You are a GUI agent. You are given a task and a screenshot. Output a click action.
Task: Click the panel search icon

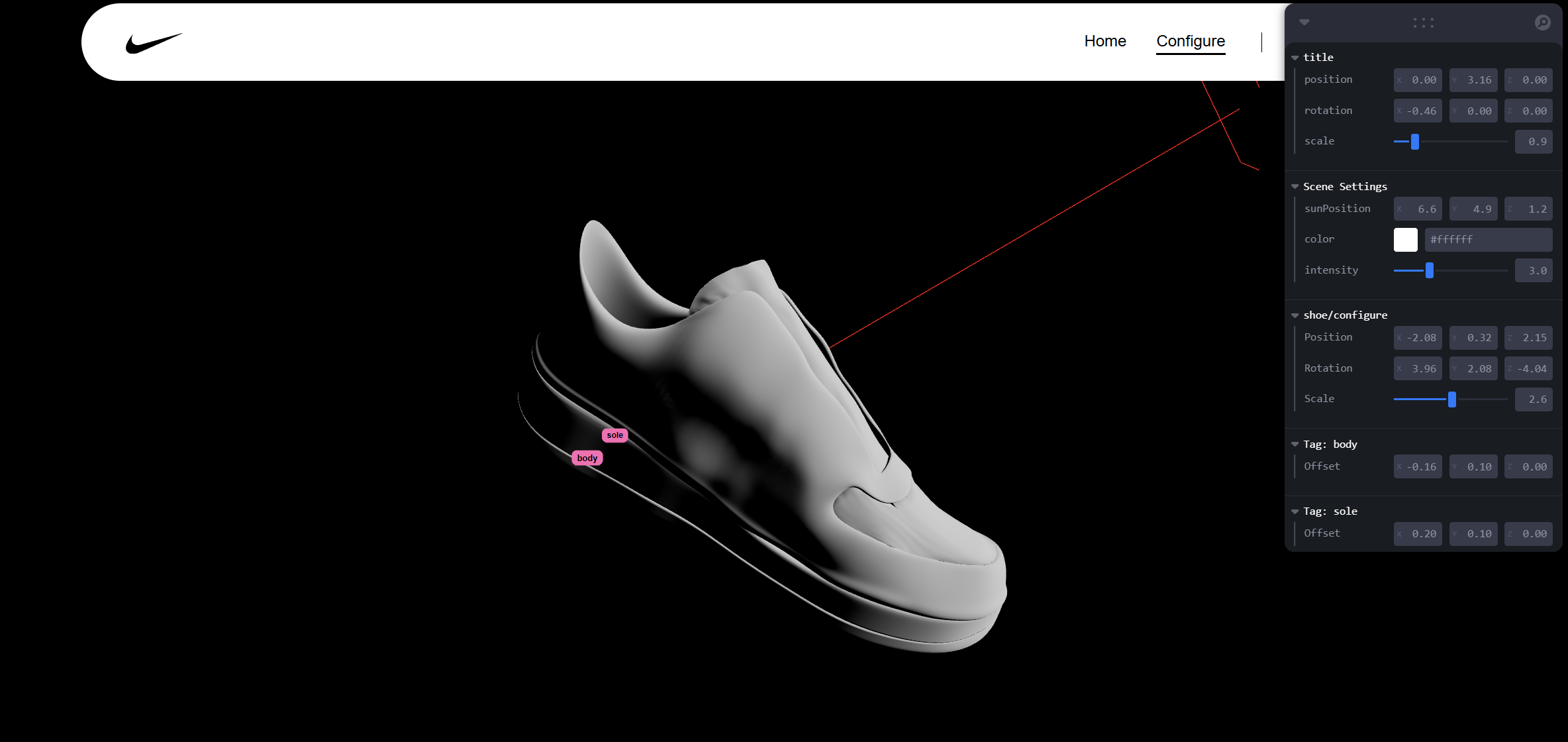point(1542,23)
